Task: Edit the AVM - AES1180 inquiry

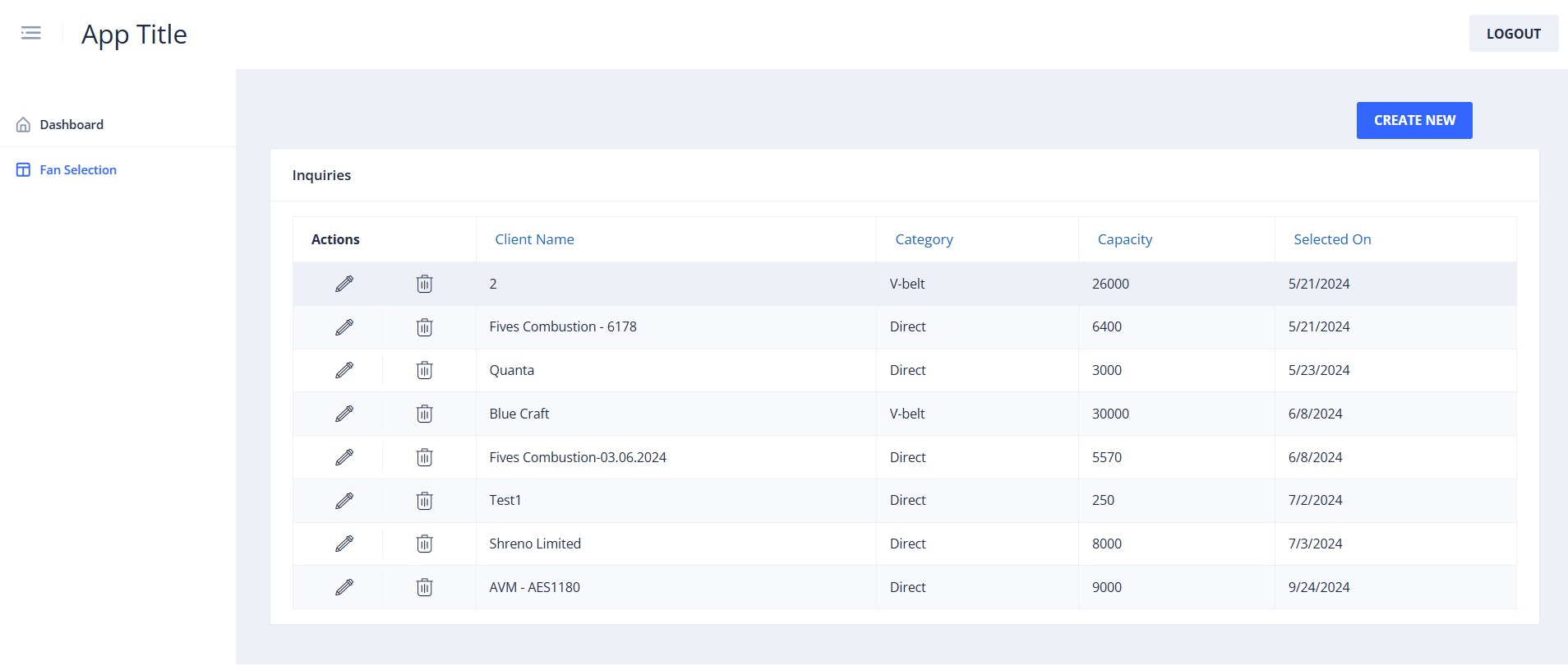Action: 344,587
